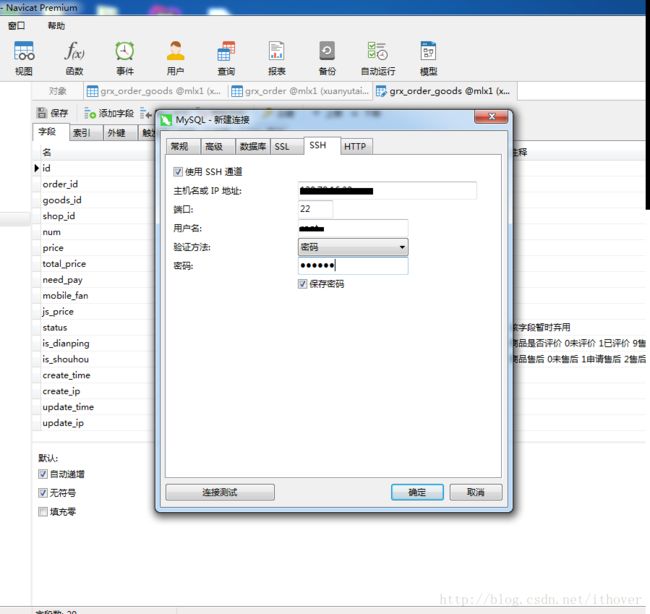The width and height of the screenshot is (650, 614).
Task: Select the mobile_fan field row
Action: [x=94, y=296]
